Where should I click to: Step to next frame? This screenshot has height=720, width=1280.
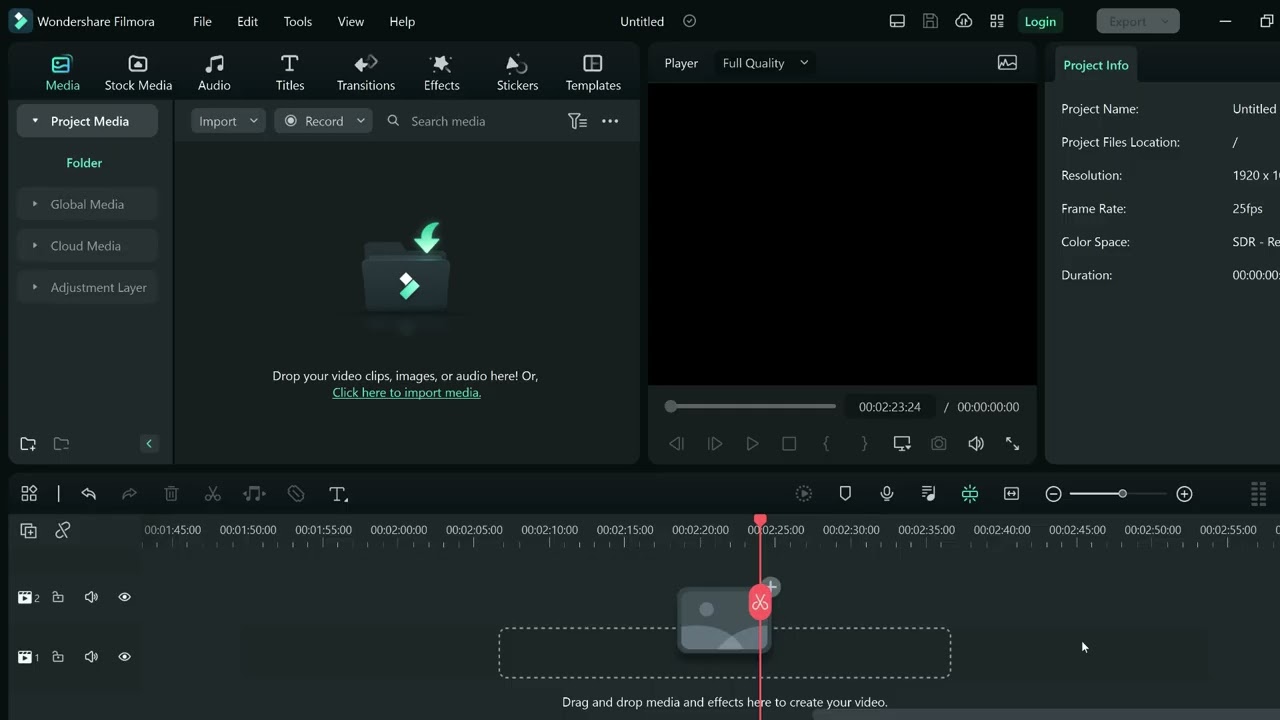click(x=714, y=444)
